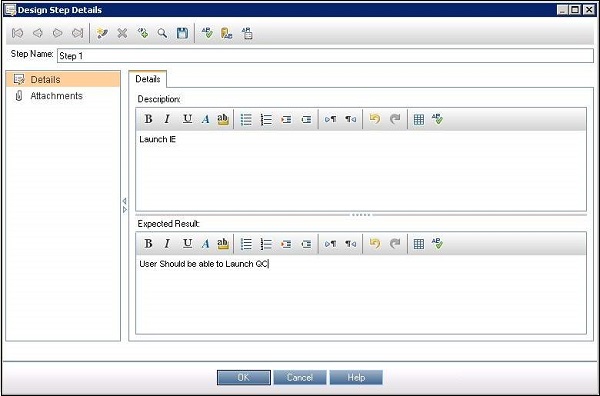Viewport: 600px width, 396px height.
Task: Open the Help button
Action: 356,378
